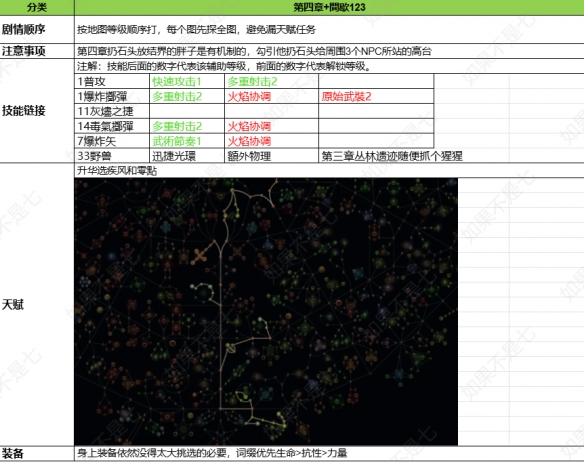Select 火焰协调 in the 7爆炸矢 row
Image resolution: width=584 pixels, height=462 pixels.
point(272,141)
